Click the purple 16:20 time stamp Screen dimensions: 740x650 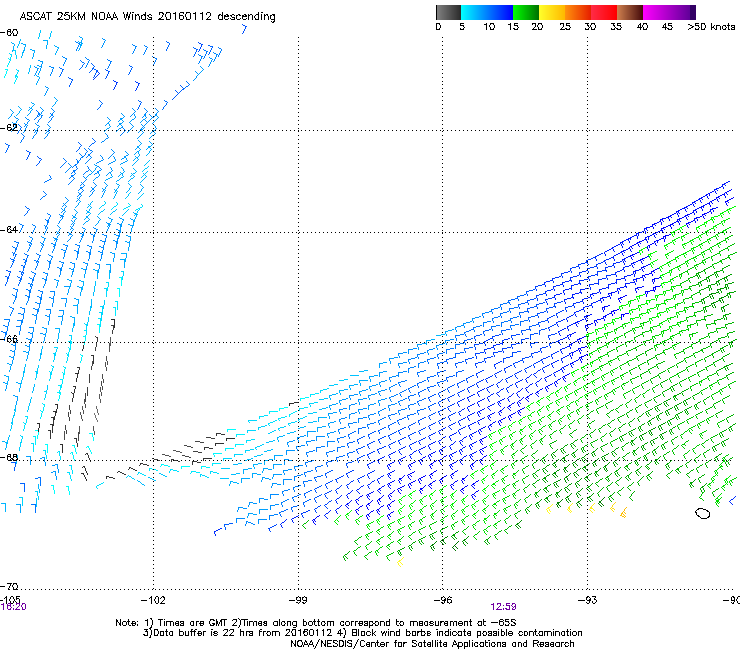pos(14,607)
